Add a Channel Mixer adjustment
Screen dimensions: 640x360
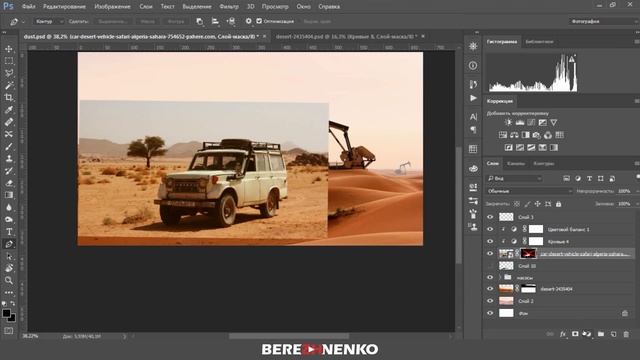tap(548, 135)
